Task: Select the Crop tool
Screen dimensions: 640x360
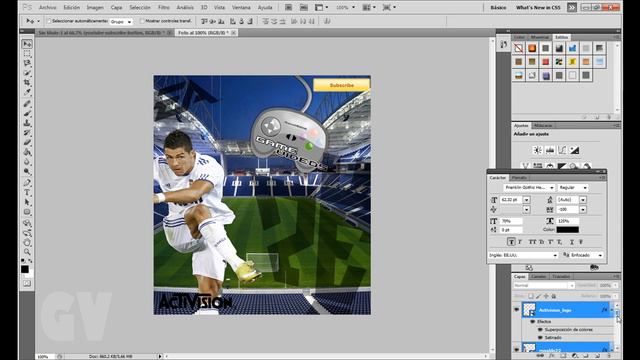Action: click(x=27, y=83)
